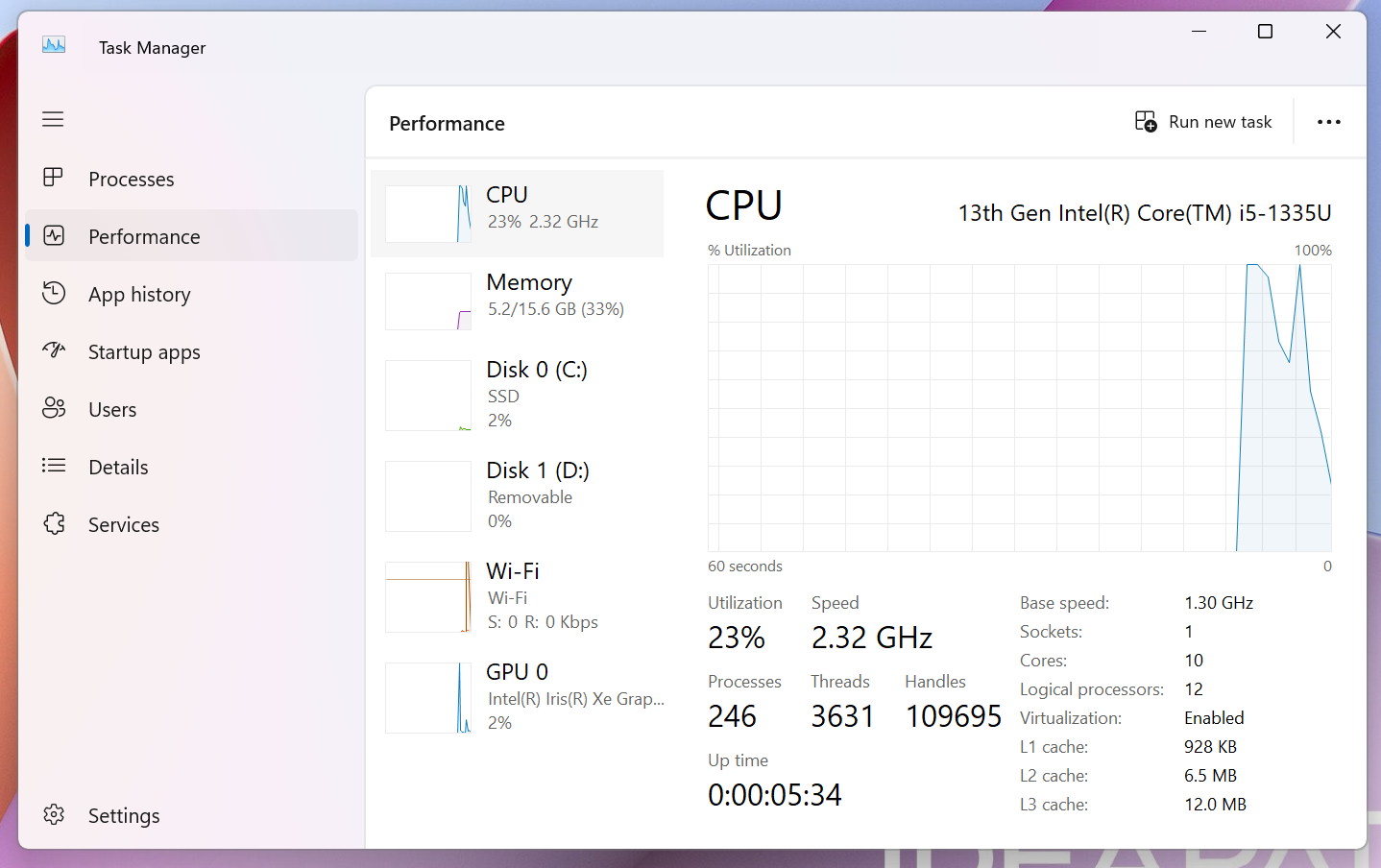Click the Performance pulse icon
Screen dimensions: 1381x868
click(54, 235)
